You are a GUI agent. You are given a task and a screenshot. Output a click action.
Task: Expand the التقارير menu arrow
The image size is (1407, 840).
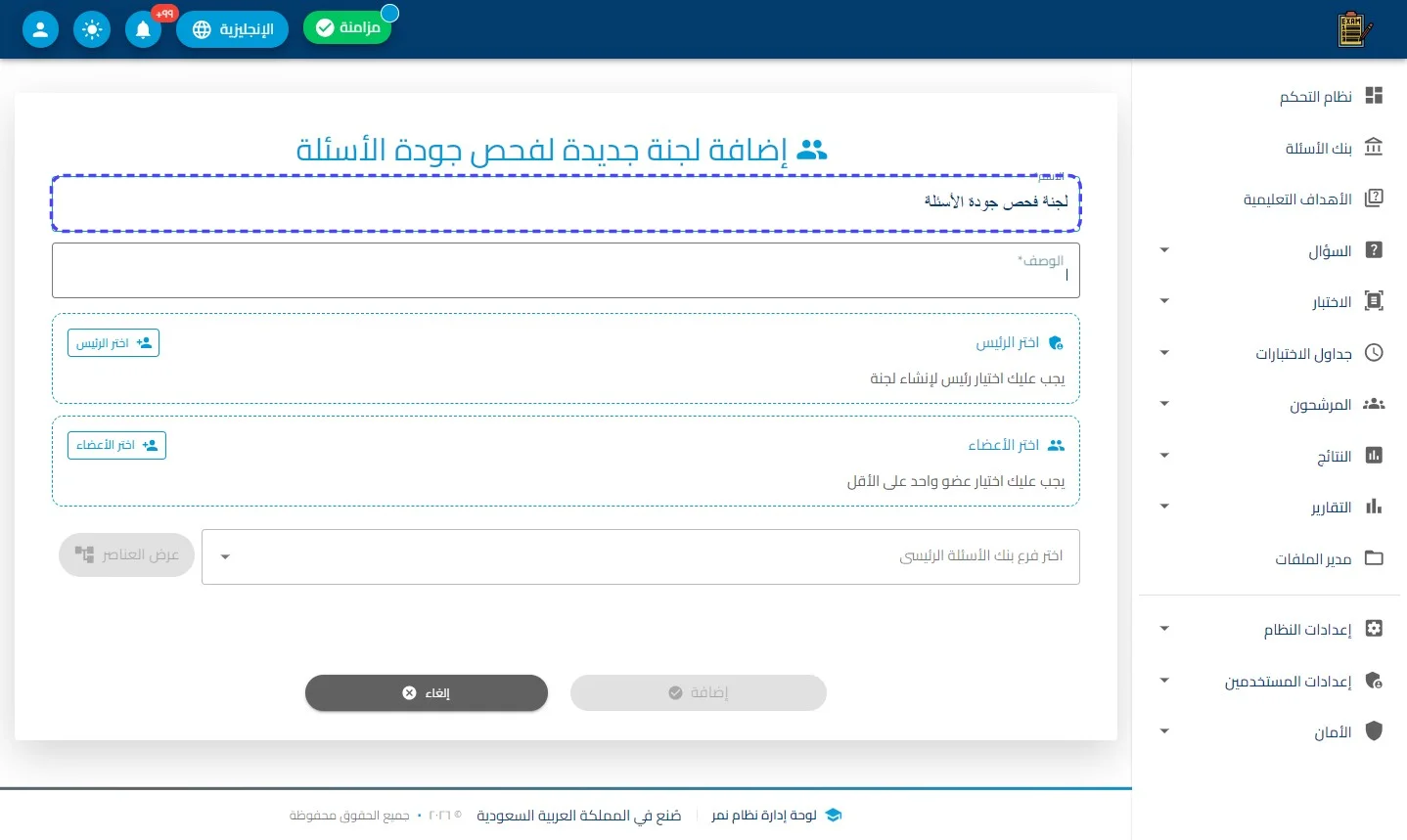coord(1164,507)
